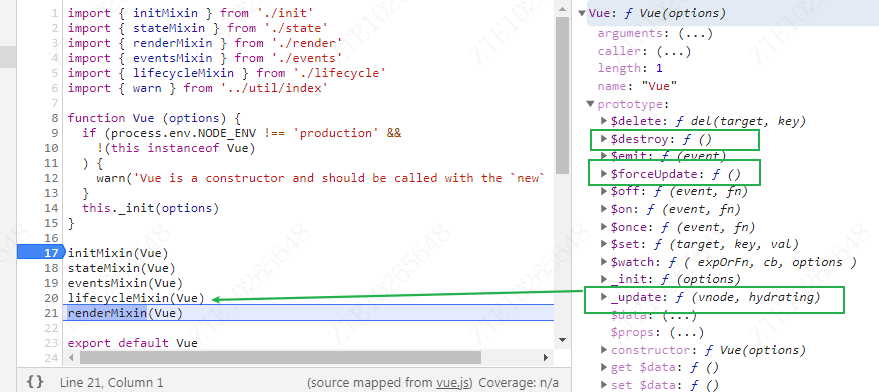Expand the _update function entry
Screen dimensions: 879x392
click(x=604, y=297)
